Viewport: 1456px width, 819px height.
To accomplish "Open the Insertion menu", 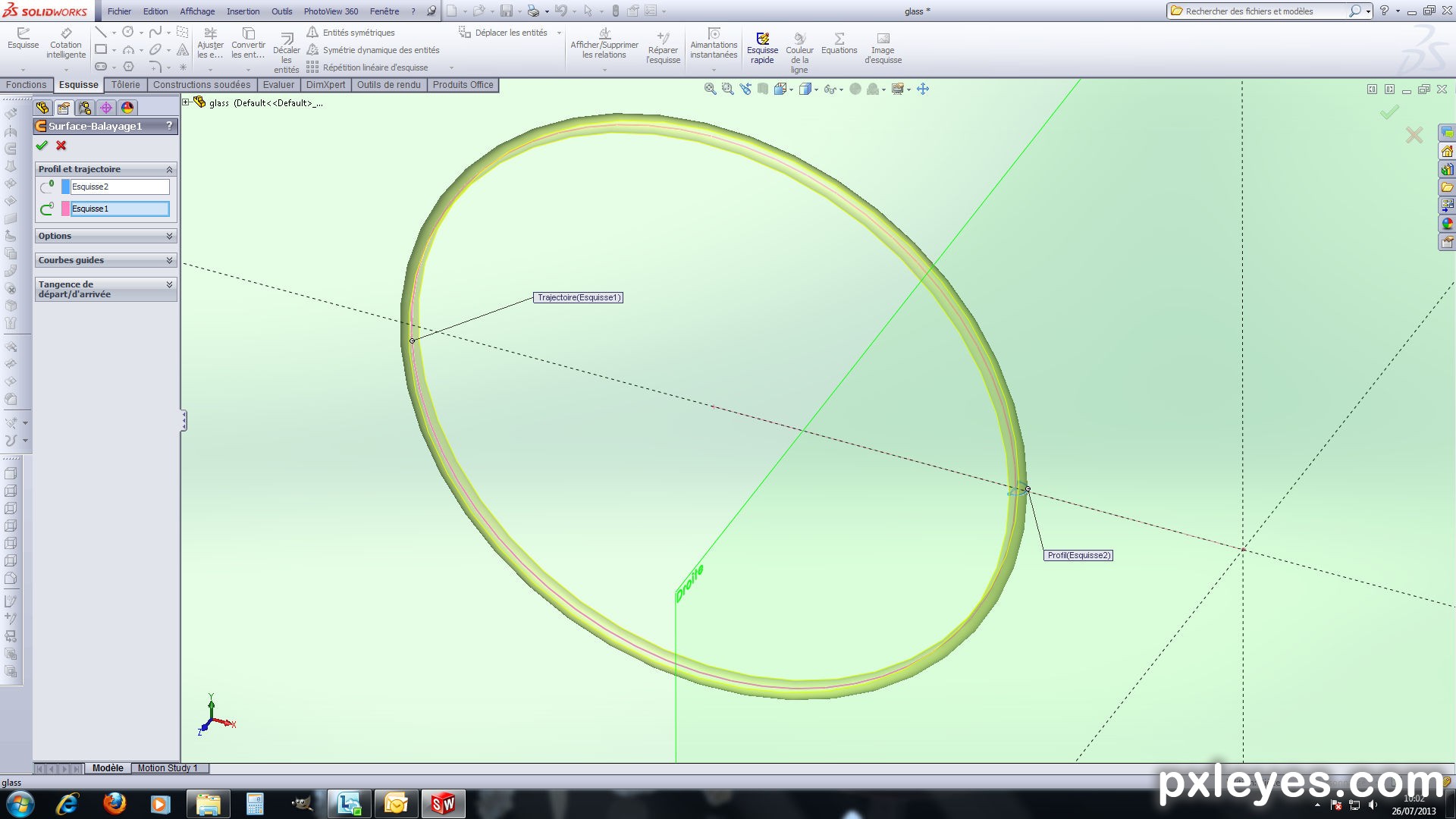I will (243, 11).
